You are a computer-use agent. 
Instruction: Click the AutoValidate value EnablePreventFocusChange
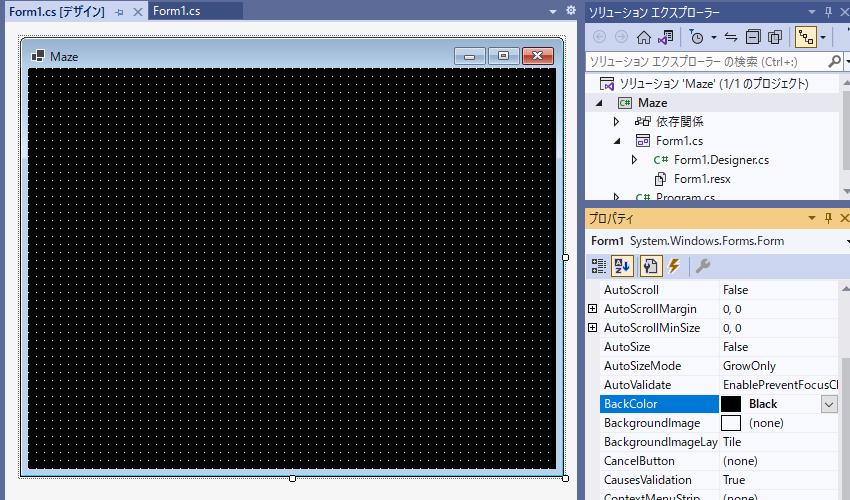click(x=780, y=385)
